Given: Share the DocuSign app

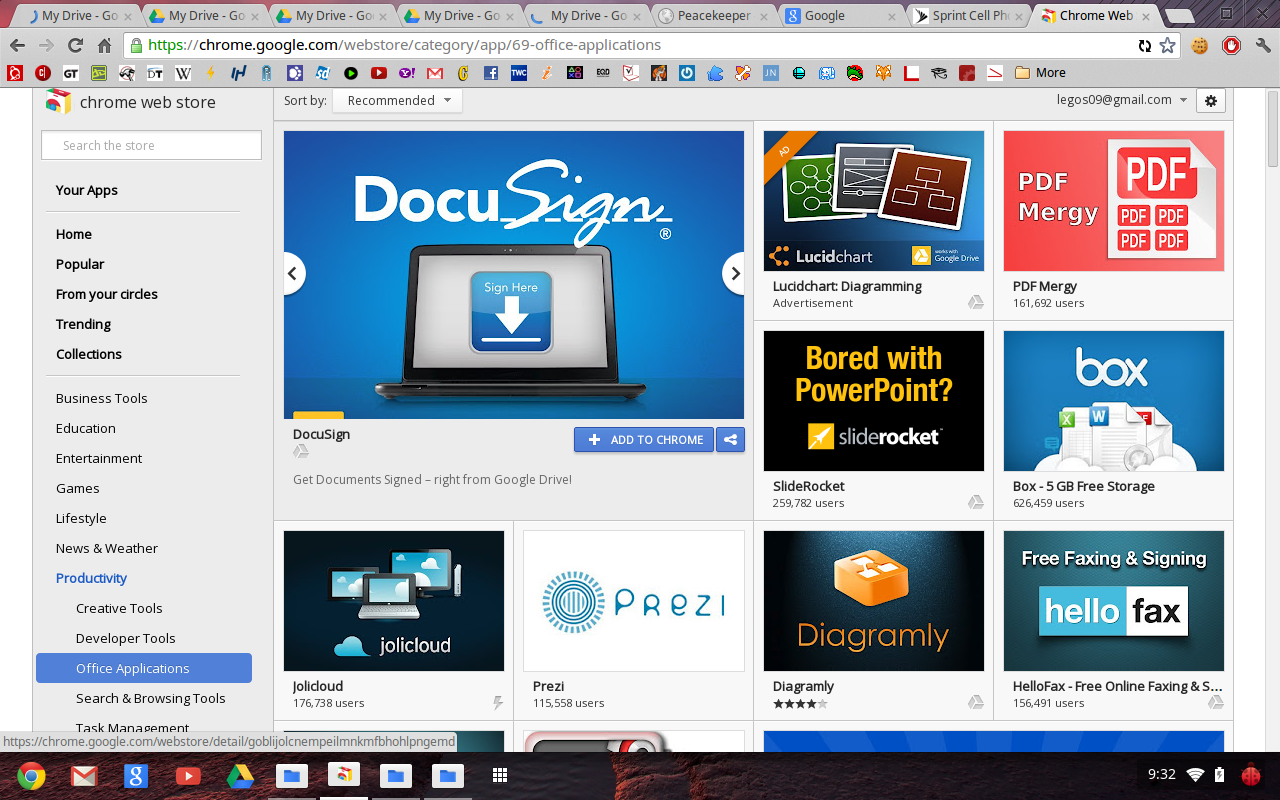Looking at the screenshot, I should click(730, 439).
